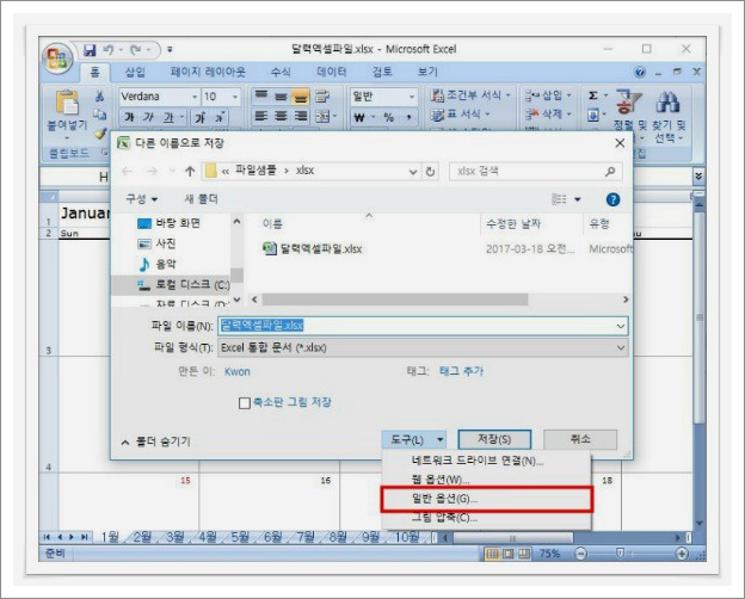Click the percent style icon

point(389,117)
